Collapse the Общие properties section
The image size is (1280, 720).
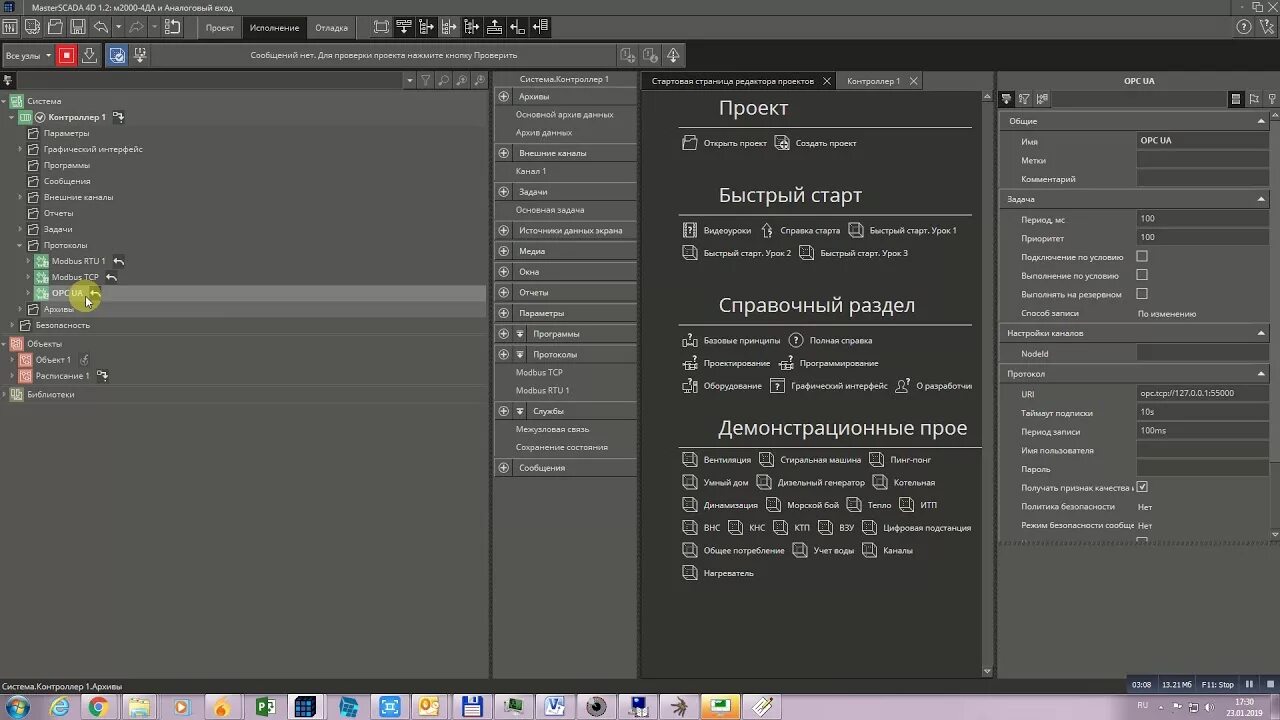click(1261, 121)
